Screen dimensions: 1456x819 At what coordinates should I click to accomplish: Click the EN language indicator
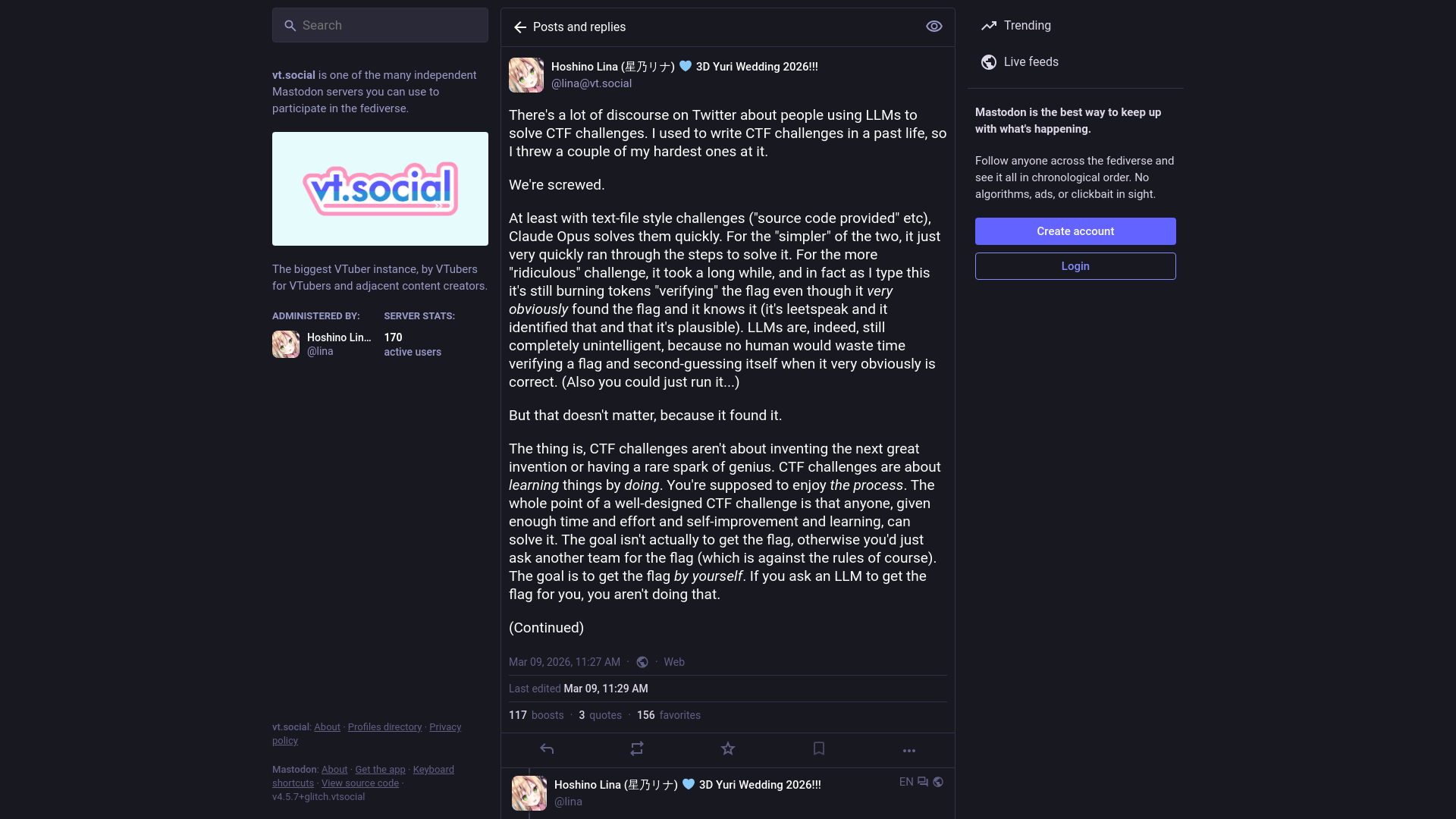tap(905, 782)
